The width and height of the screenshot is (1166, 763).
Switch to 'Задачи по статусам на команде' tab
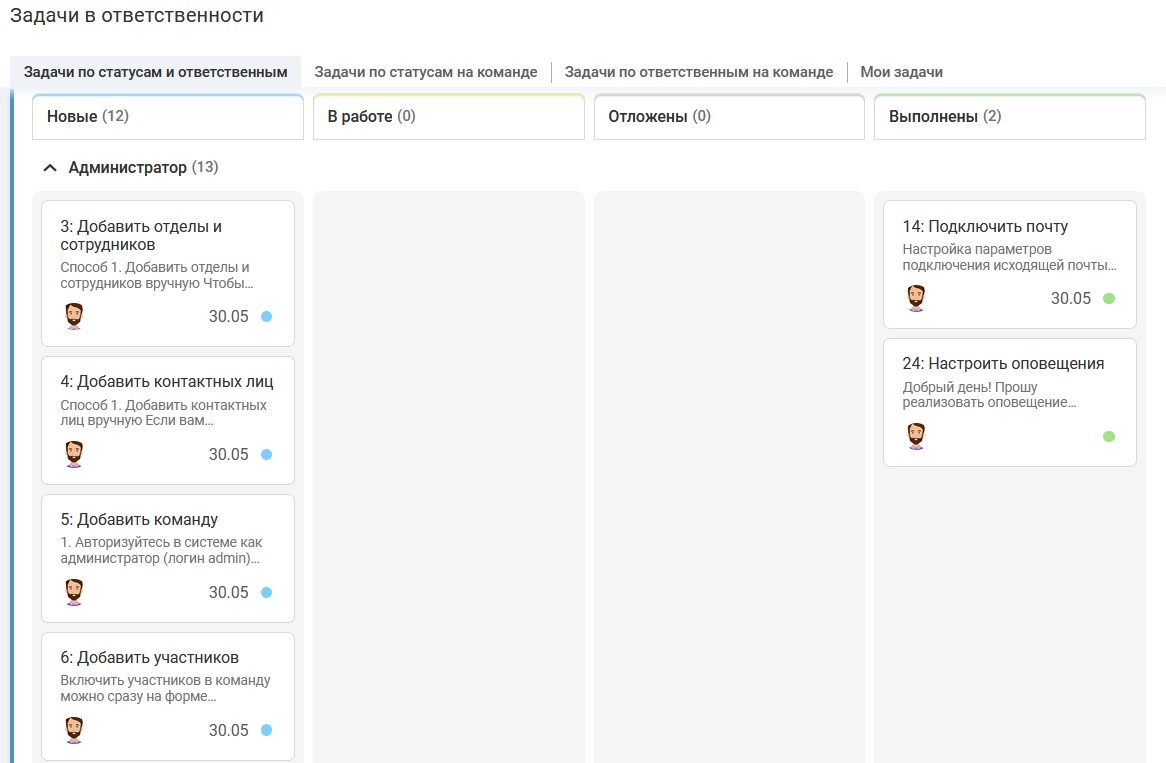coord(426,72)
